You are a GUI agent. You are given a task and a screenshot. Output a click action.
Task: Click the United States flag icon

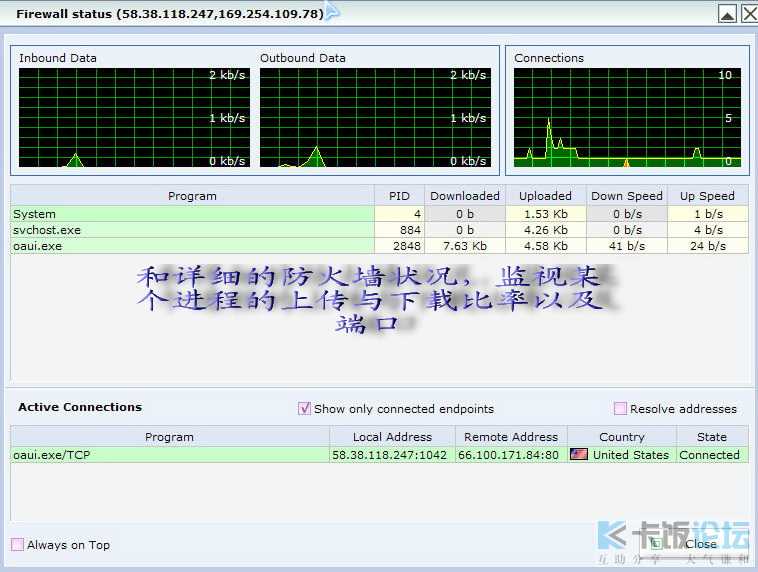pyautogui.click(x=579, y=455)
